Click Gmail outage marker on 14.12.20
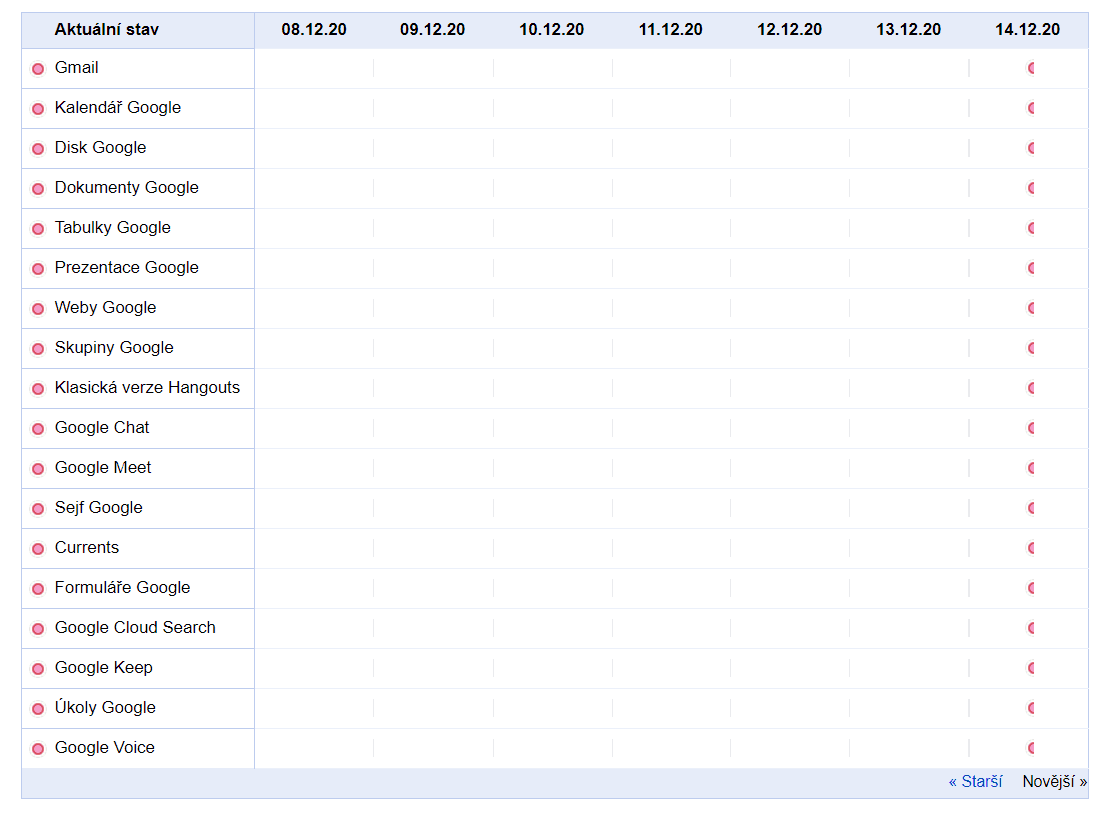Viewport: 1110px width, 816px height. pyautogui.click(x=1031, y=68)
